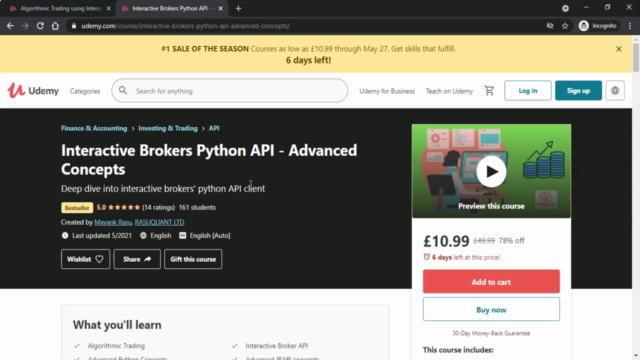
Task: Click the closed captions icon
Action: 182,236
